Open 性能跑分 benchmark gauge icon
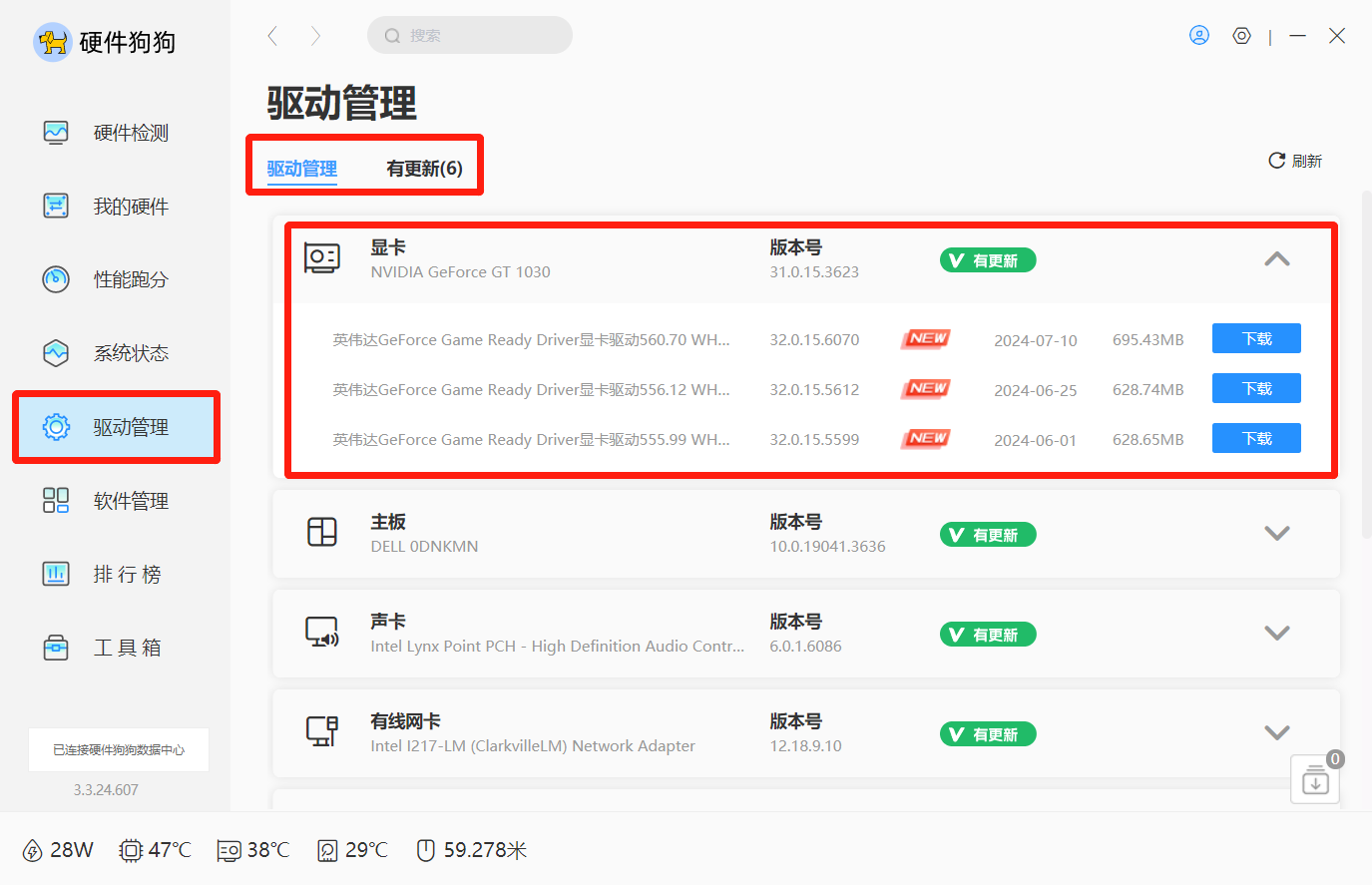Image resolution: width=1372 pixels, height=886 pixels. click(x=56, y=279)
